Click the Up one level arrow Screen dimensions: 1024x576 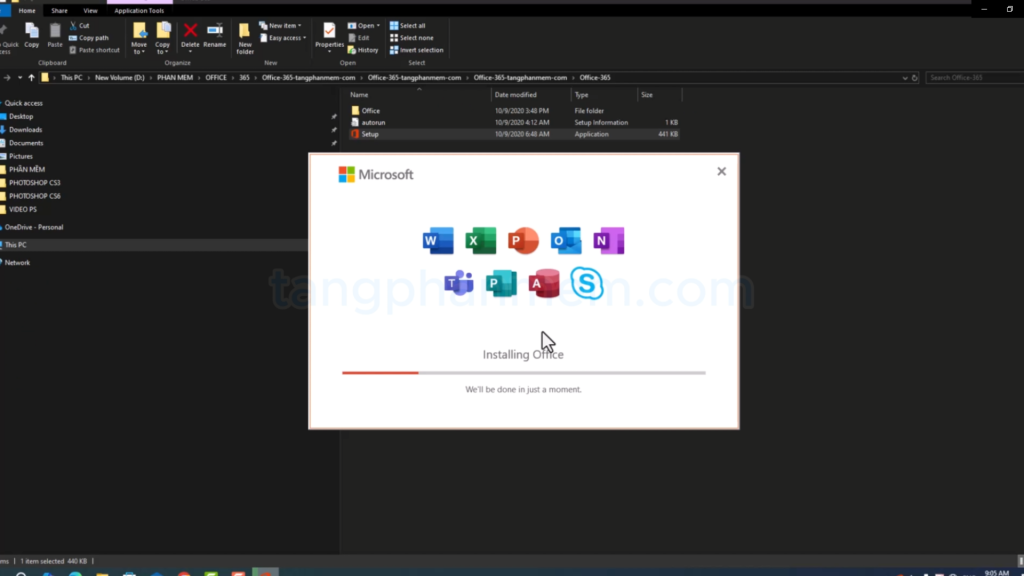click(x=31, y=78)
